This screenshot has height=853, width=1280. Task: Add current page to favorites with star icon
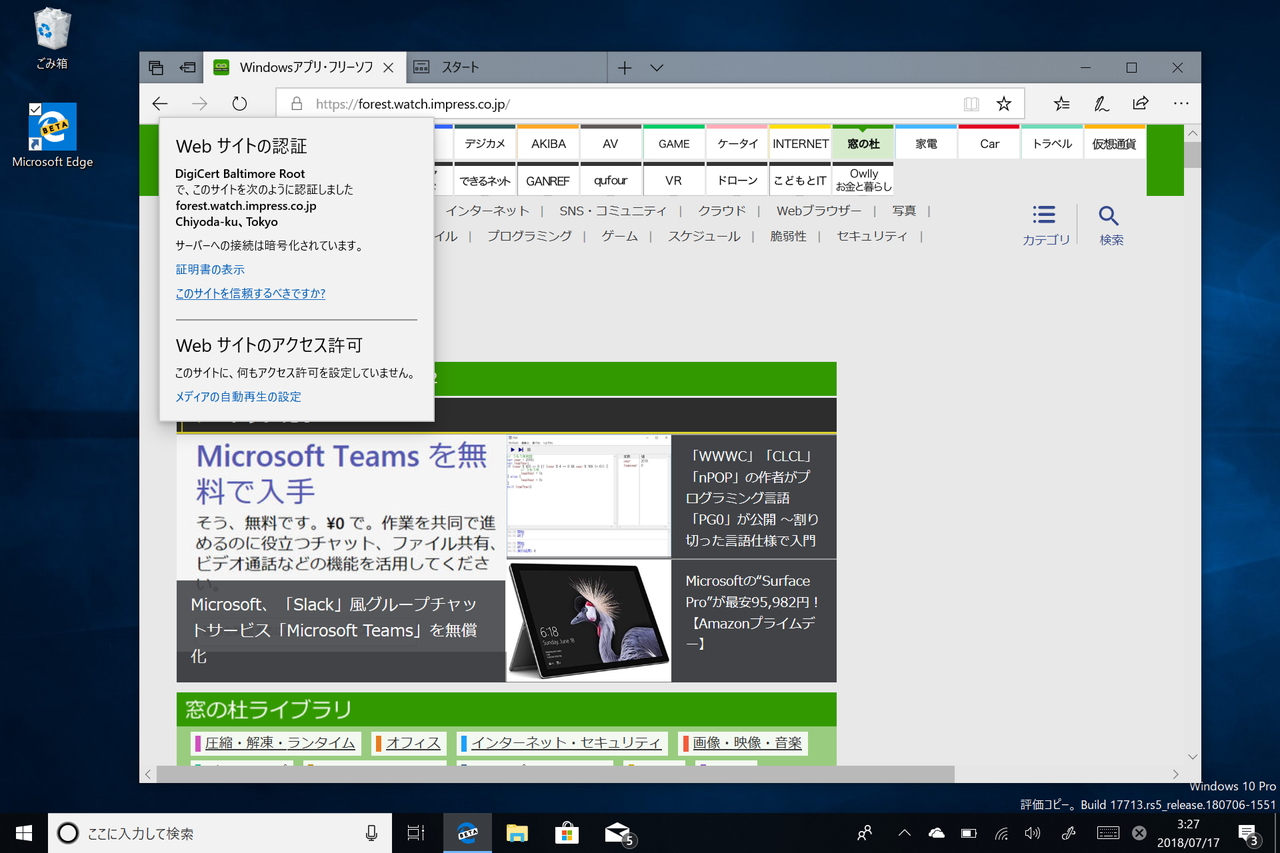point(1004,103)
